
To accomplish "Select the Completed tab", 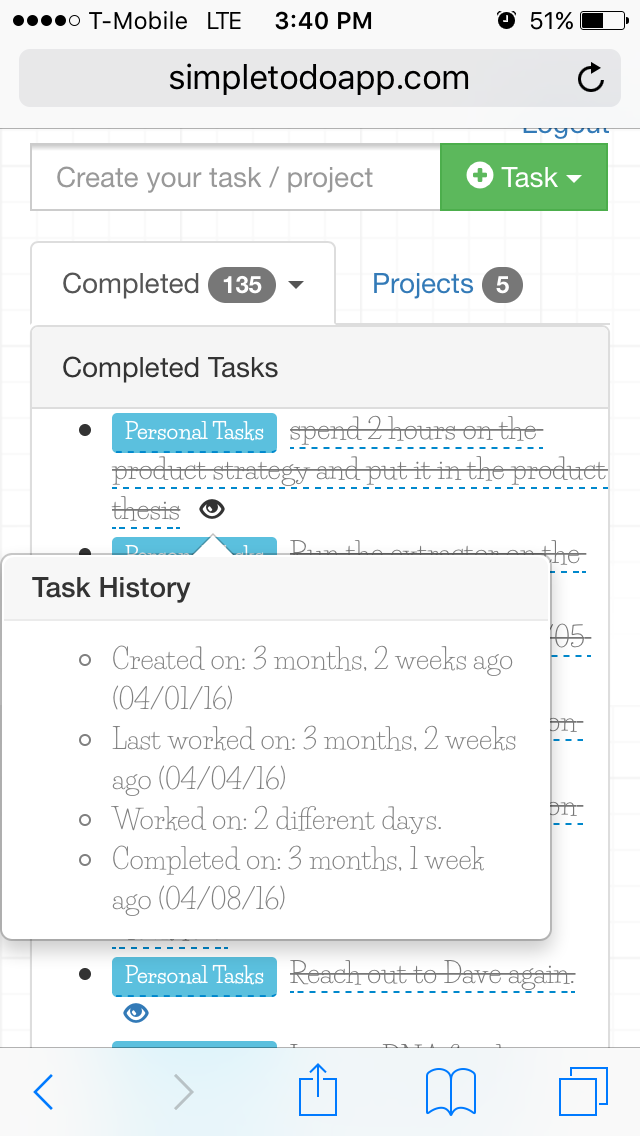I will 131,284.
